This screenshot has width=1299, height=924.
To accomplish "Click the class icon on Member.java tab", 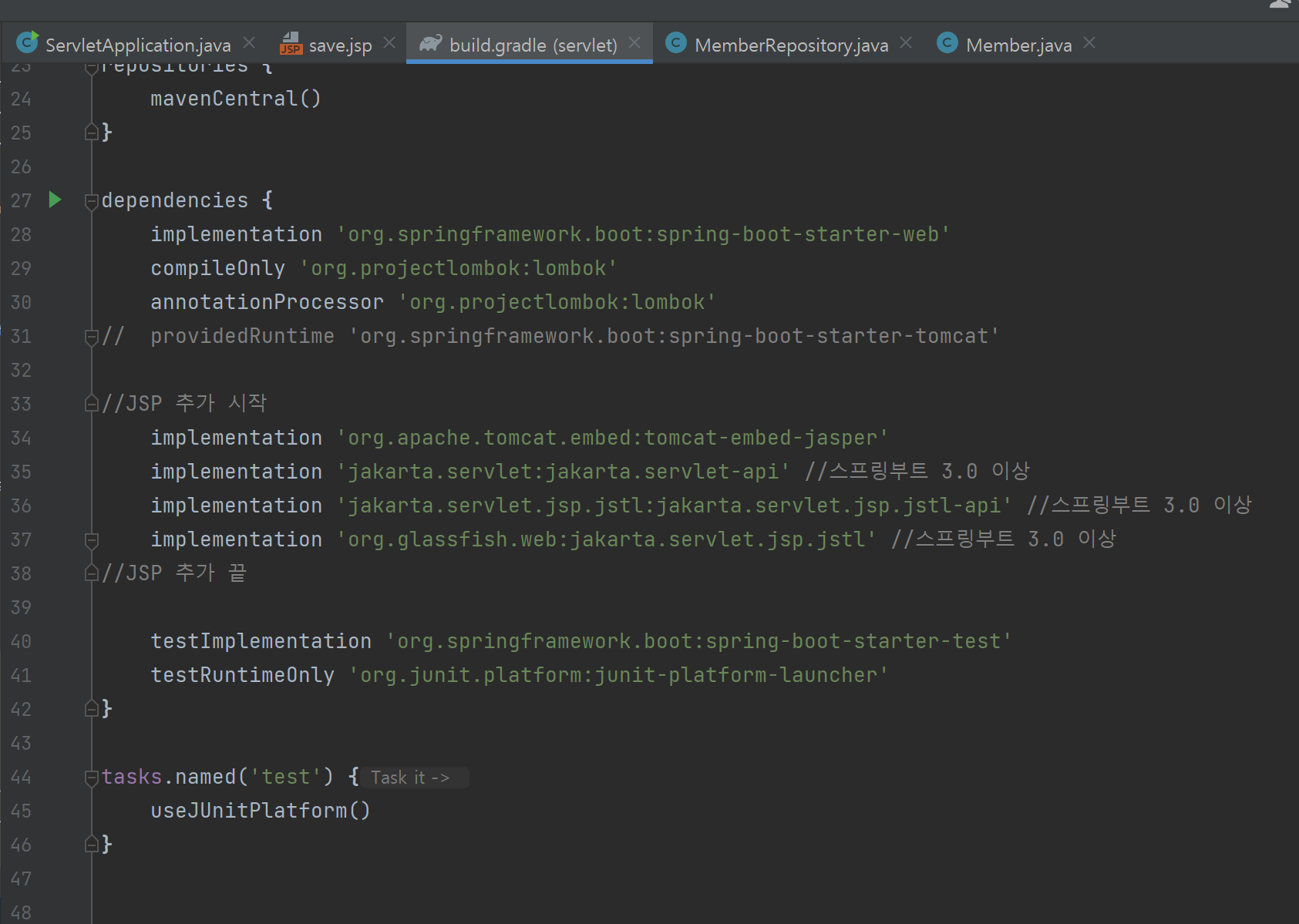I will coord(947,42).
